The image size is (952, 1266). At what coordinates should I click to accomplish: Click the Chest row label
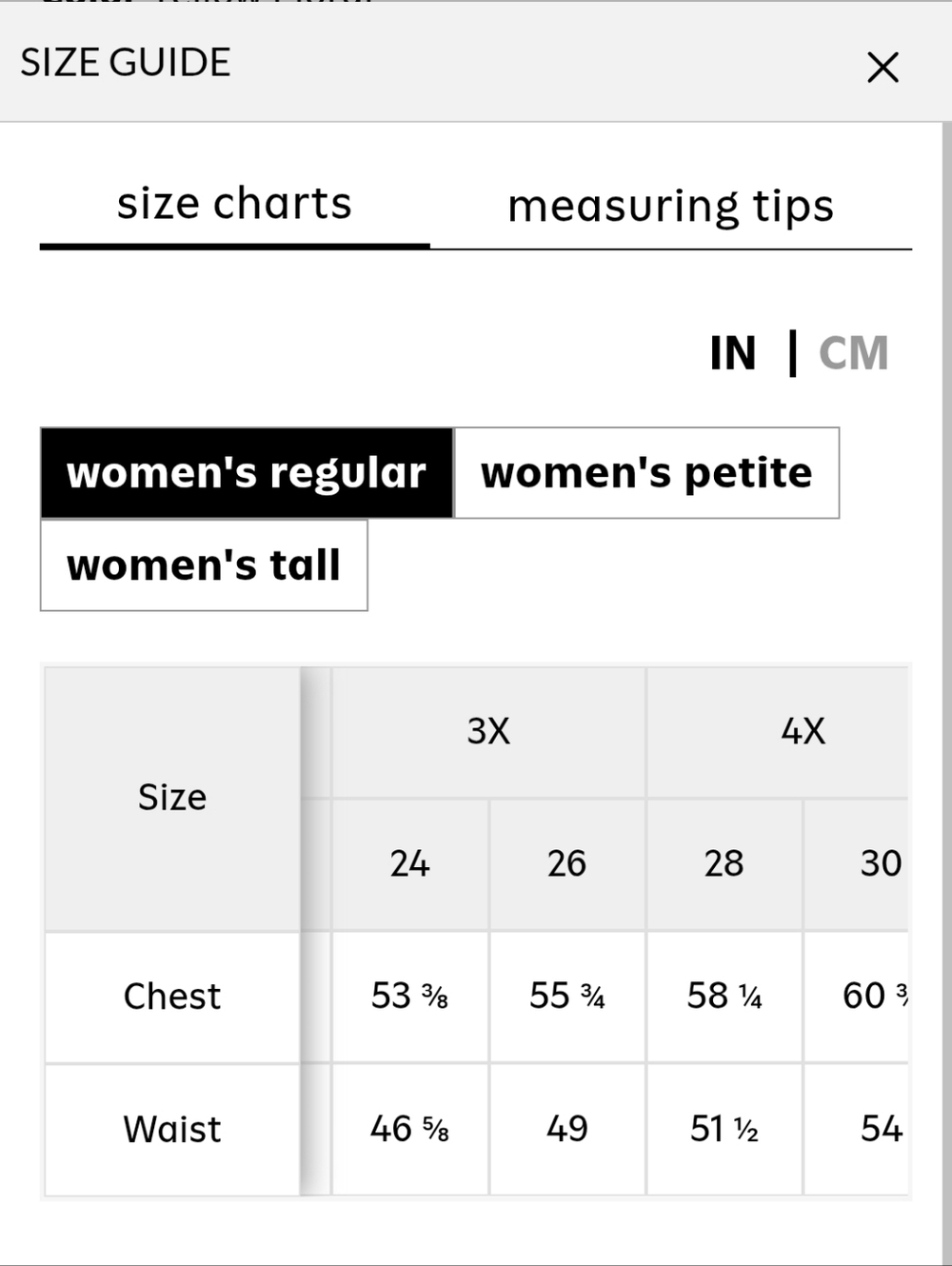click(x=172, y=997)
